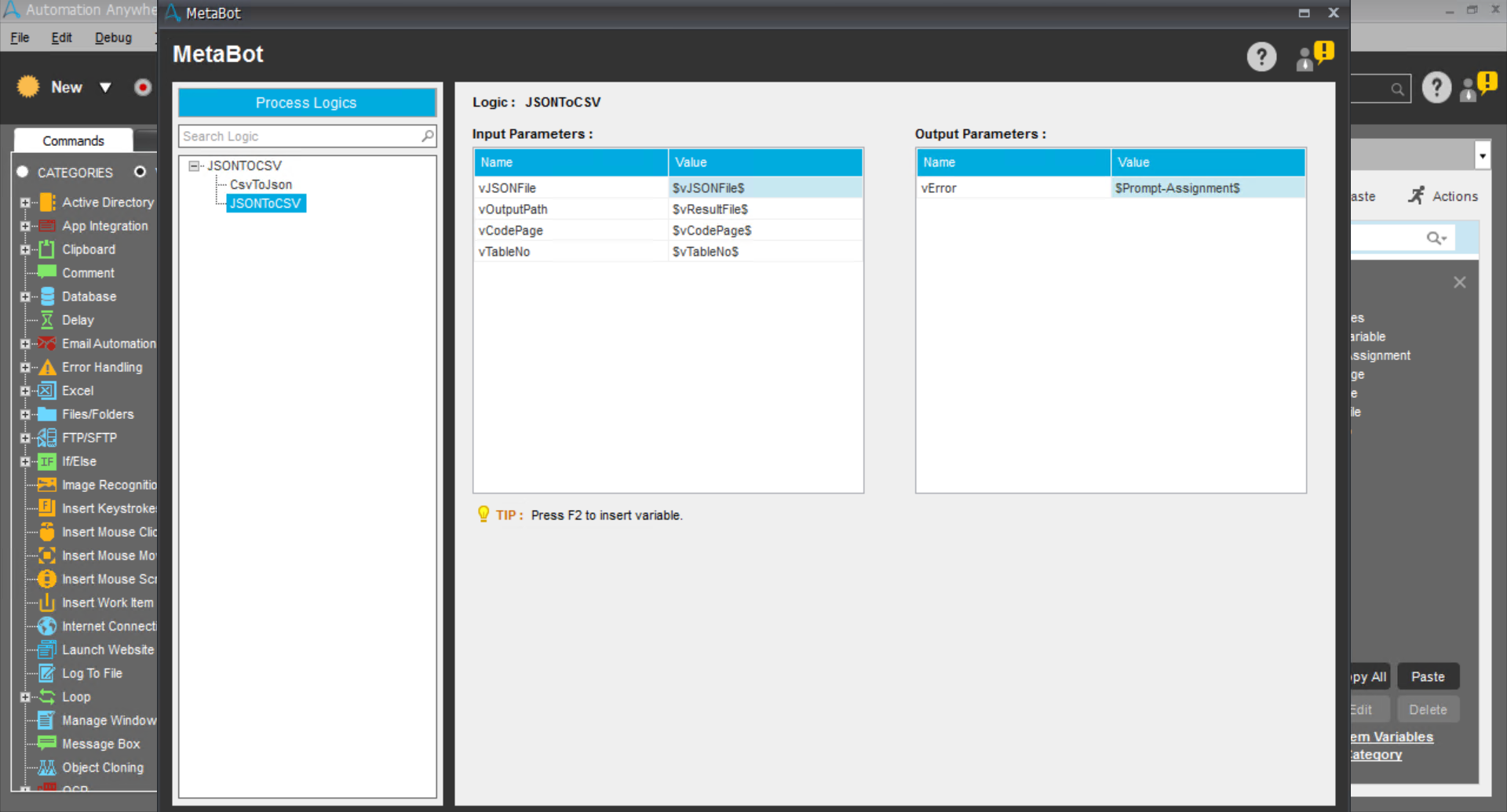Click the Database command icon

click(x=47, y=297)
